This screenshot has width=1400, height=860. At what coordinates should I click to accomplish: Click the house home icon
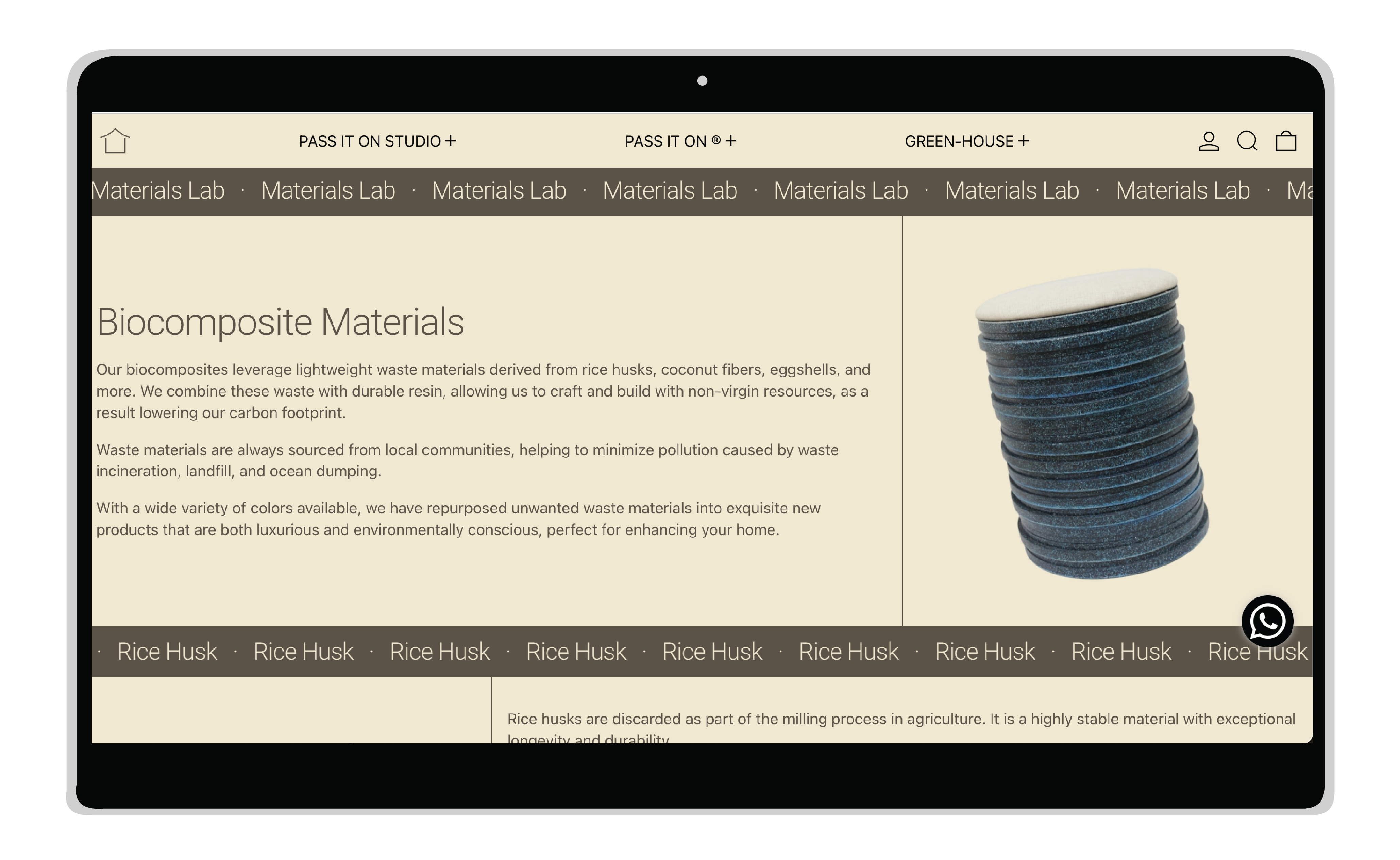point(115,140)
